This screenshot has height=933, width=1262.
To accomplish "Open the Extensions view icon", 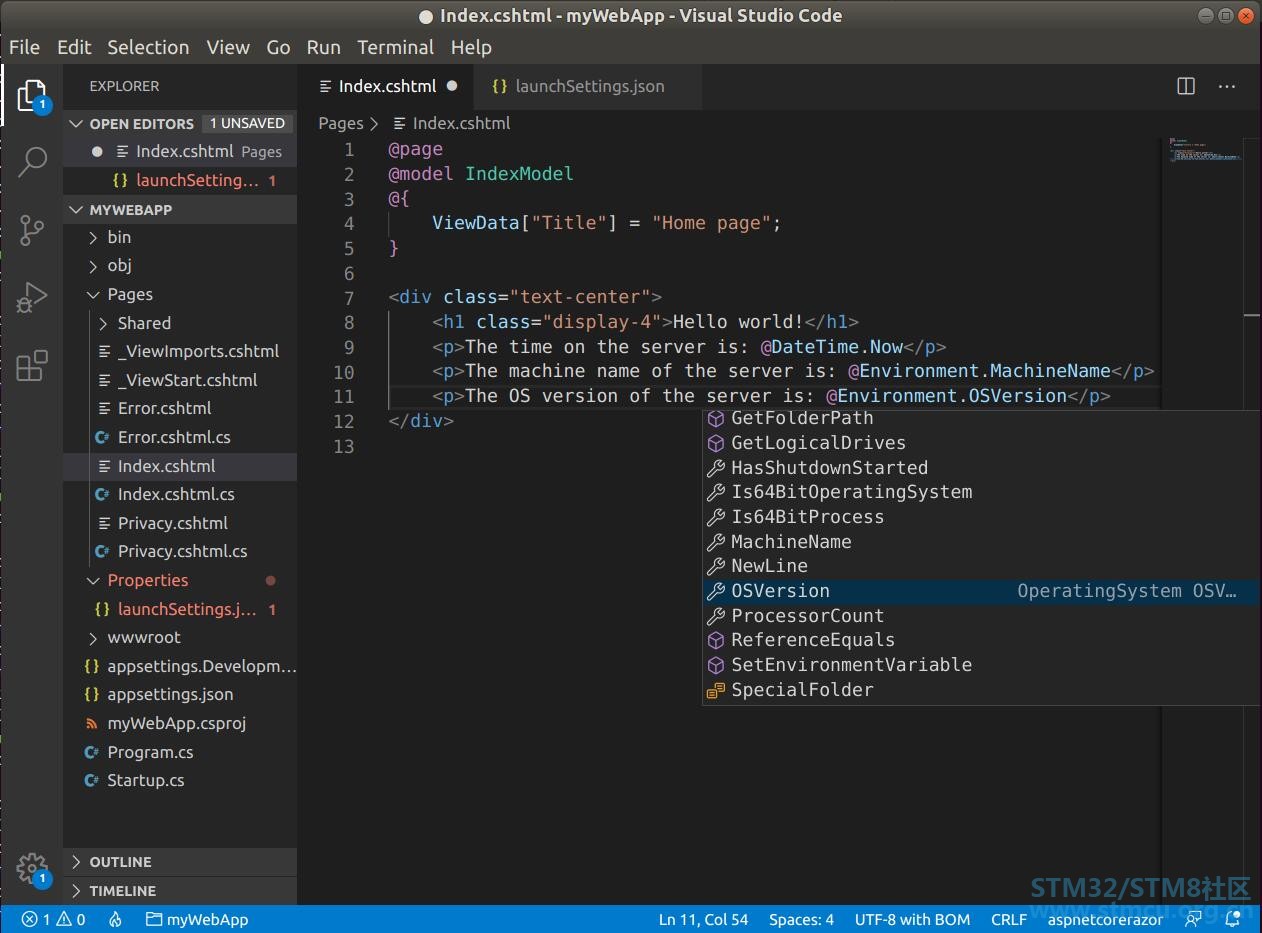I will pos(32,366).
